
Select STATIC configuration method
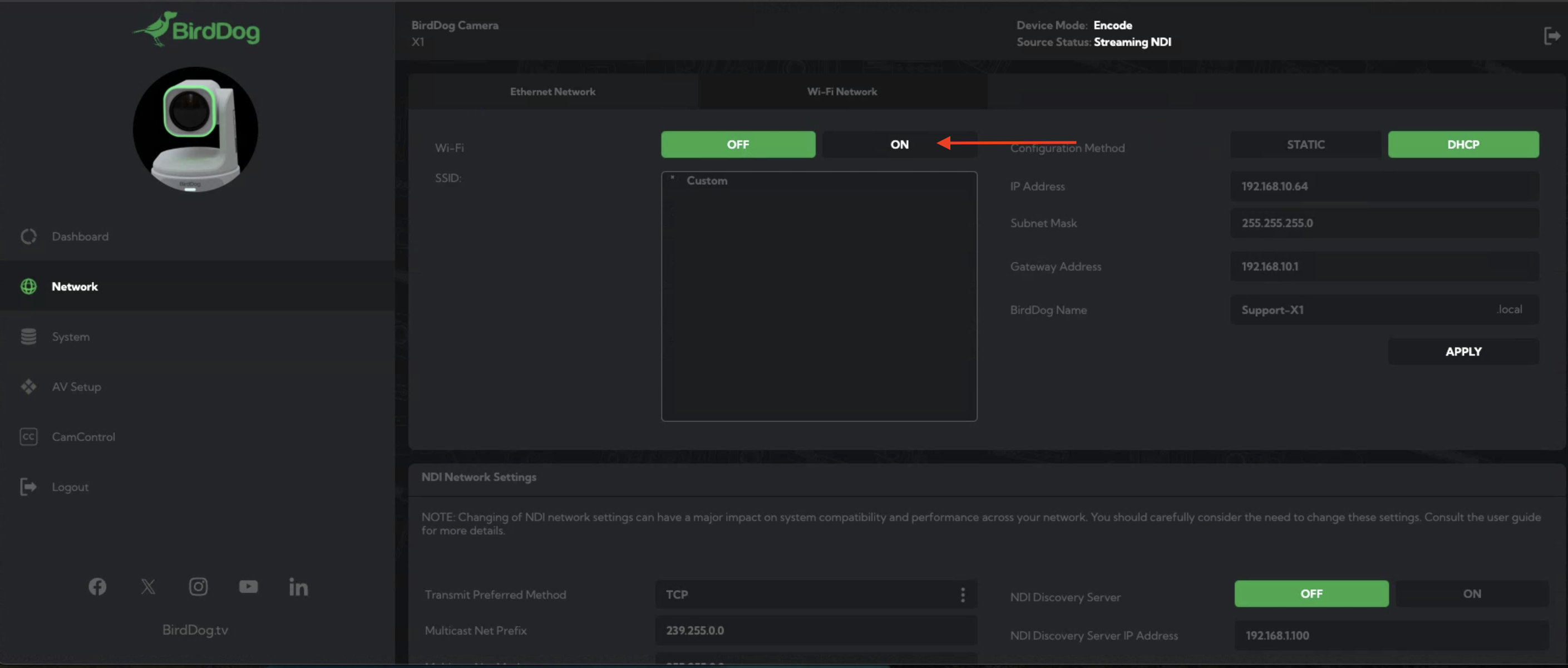click(x=1305, y=144)
